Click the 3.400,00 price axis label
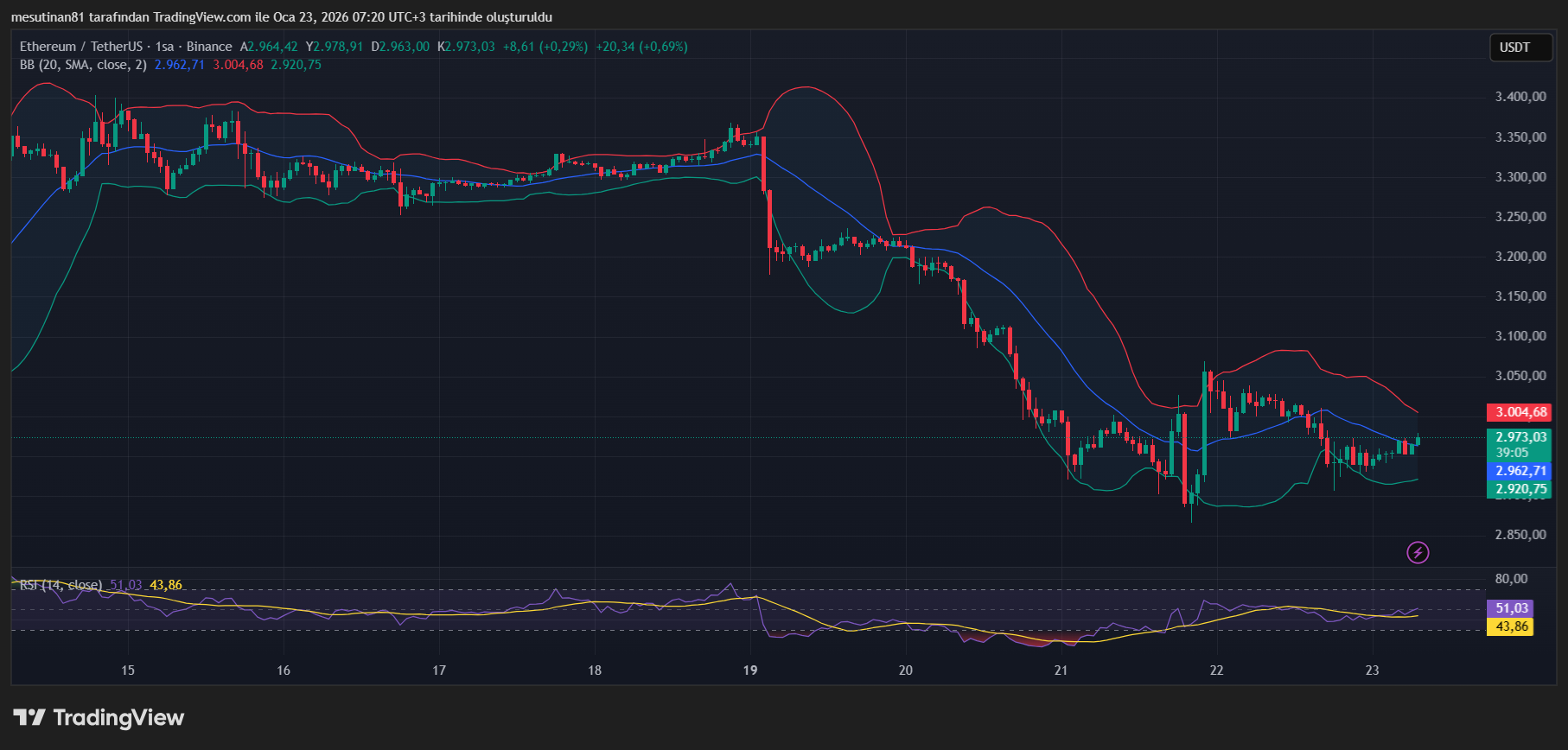The width and height of the screenshot is (1568, 750). pos(1520,97)
